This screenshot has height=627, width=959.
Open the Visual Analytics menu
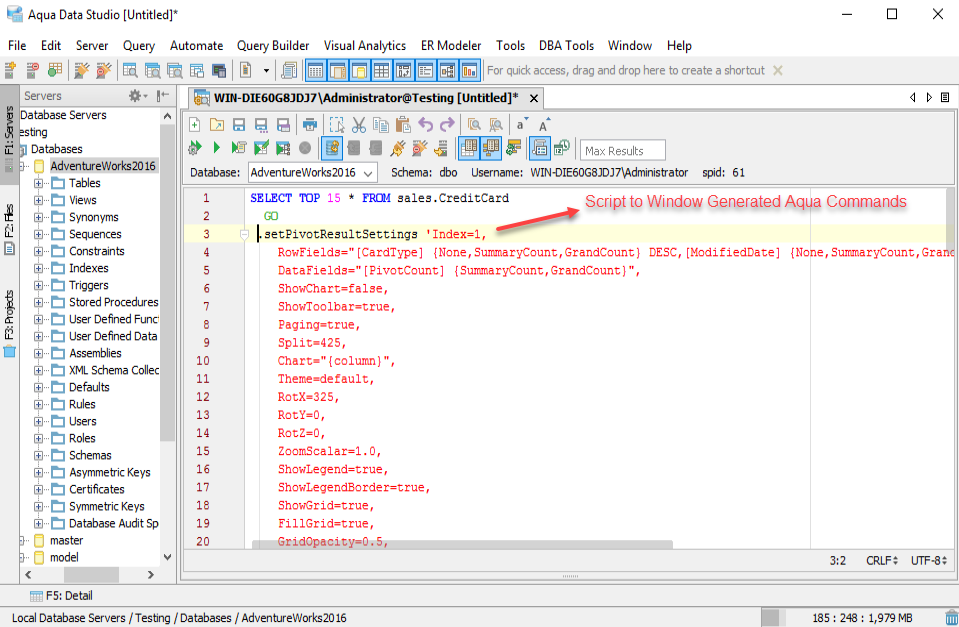pos(365,45)
